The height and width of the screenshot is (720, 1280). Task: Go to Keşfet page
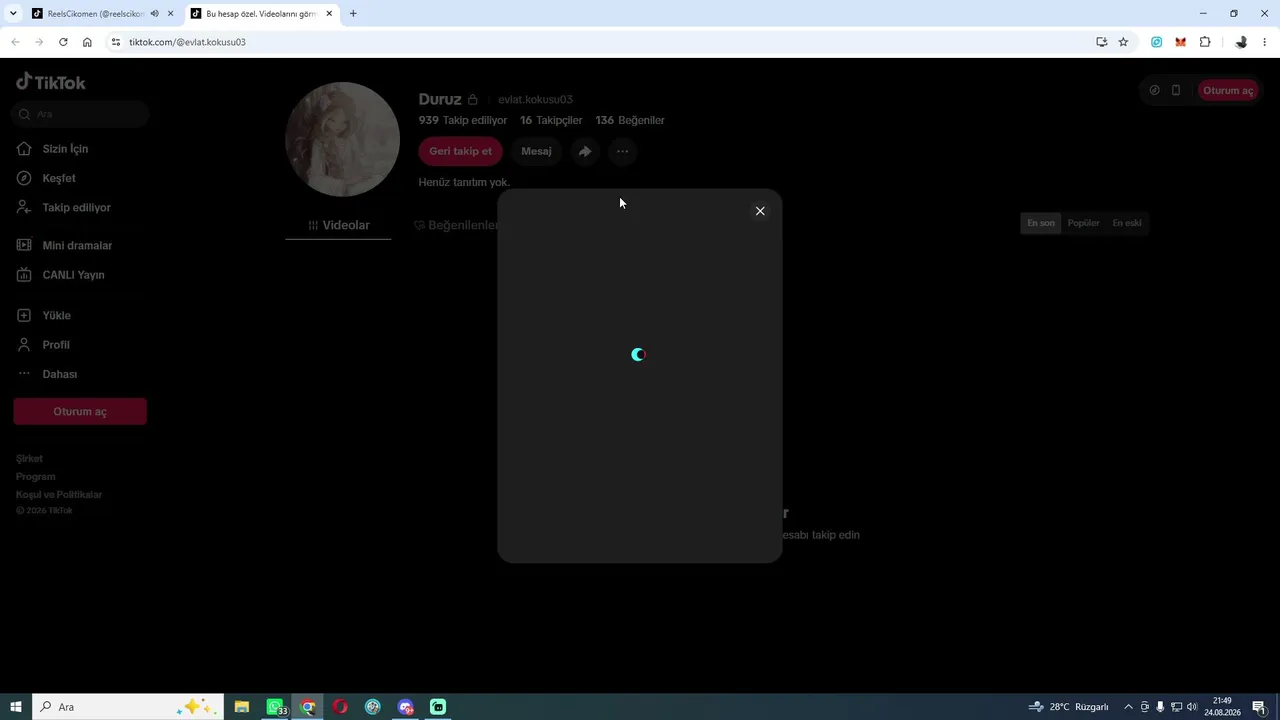coord(59,178)
